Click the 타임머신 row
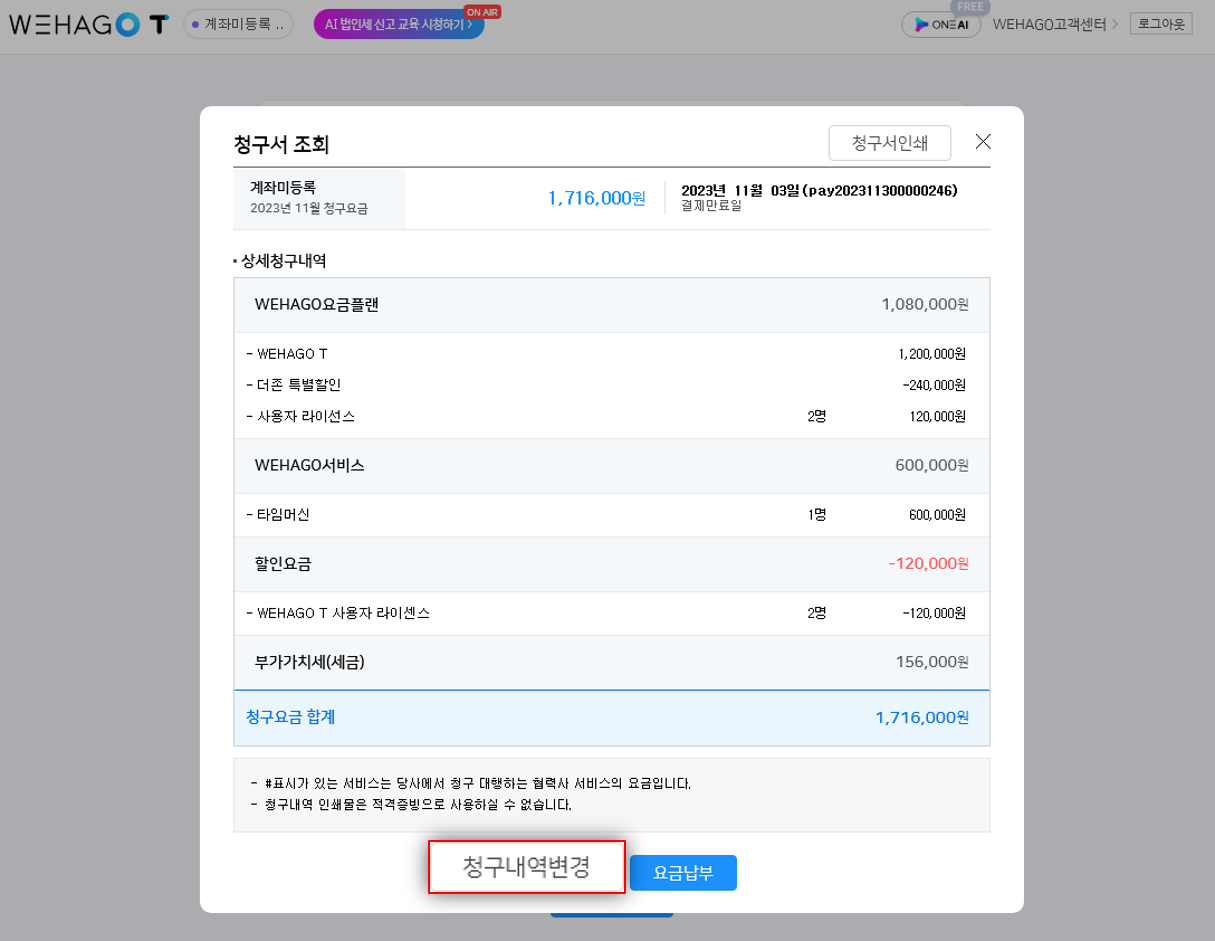 click(x=612, y=515)
